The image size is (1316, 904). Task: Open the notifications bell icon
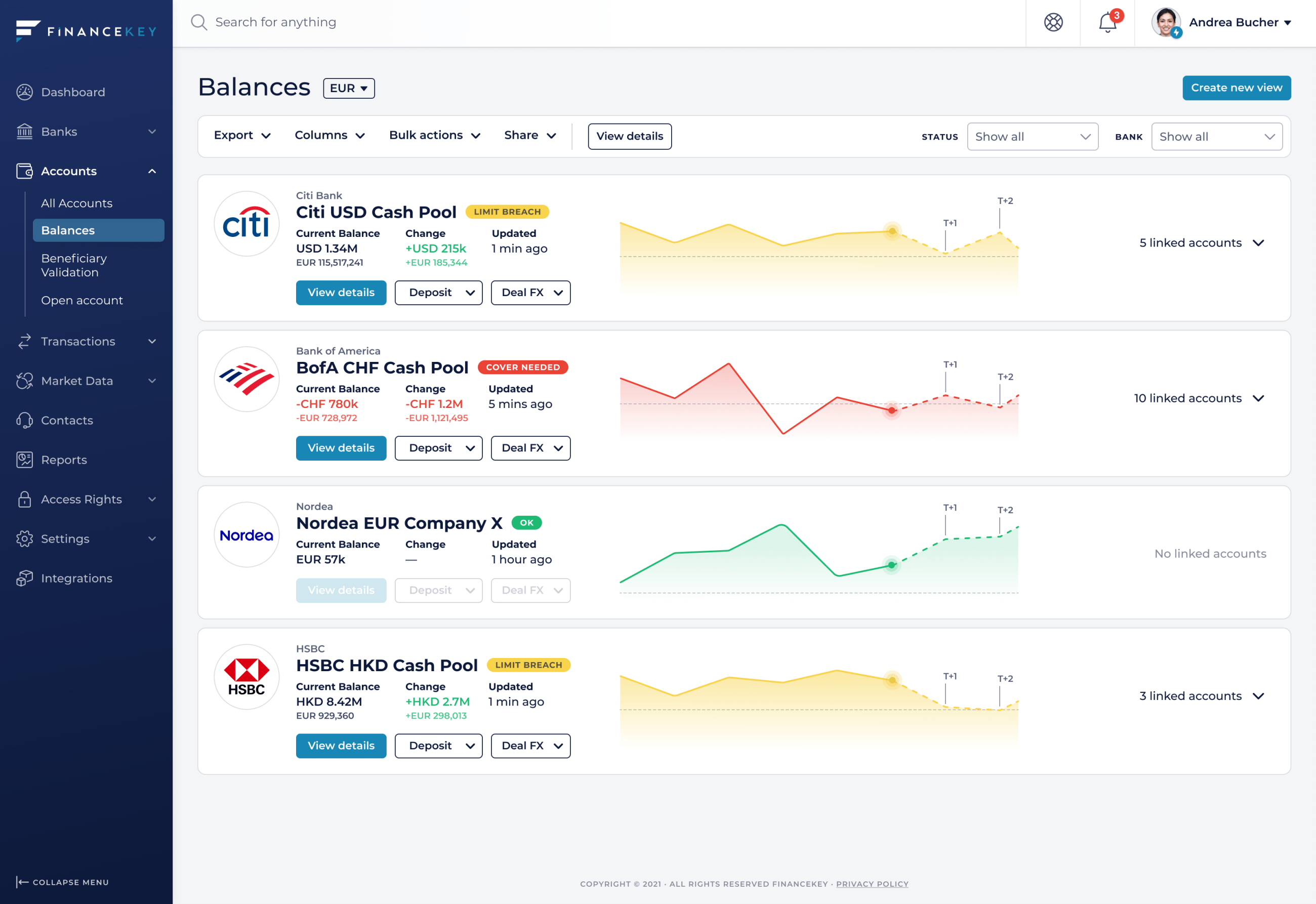1107,23
